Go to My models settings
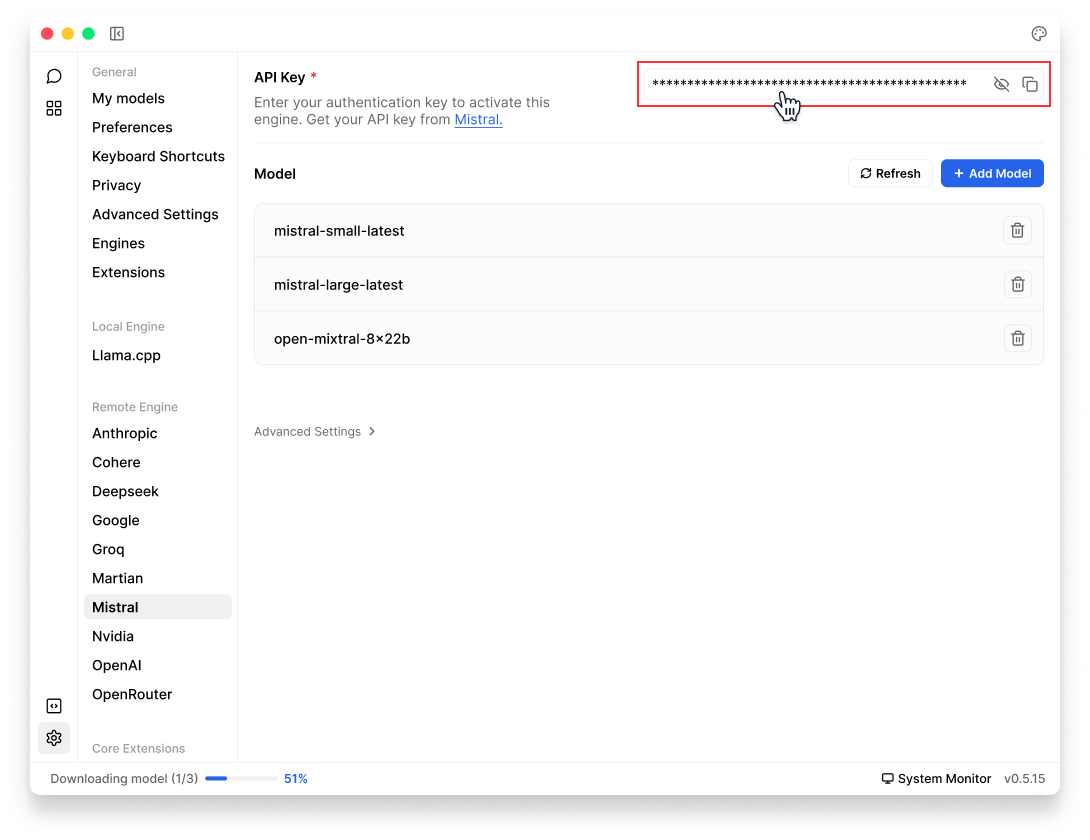Screen dimensions: 1090x840 tap(129, 98)
